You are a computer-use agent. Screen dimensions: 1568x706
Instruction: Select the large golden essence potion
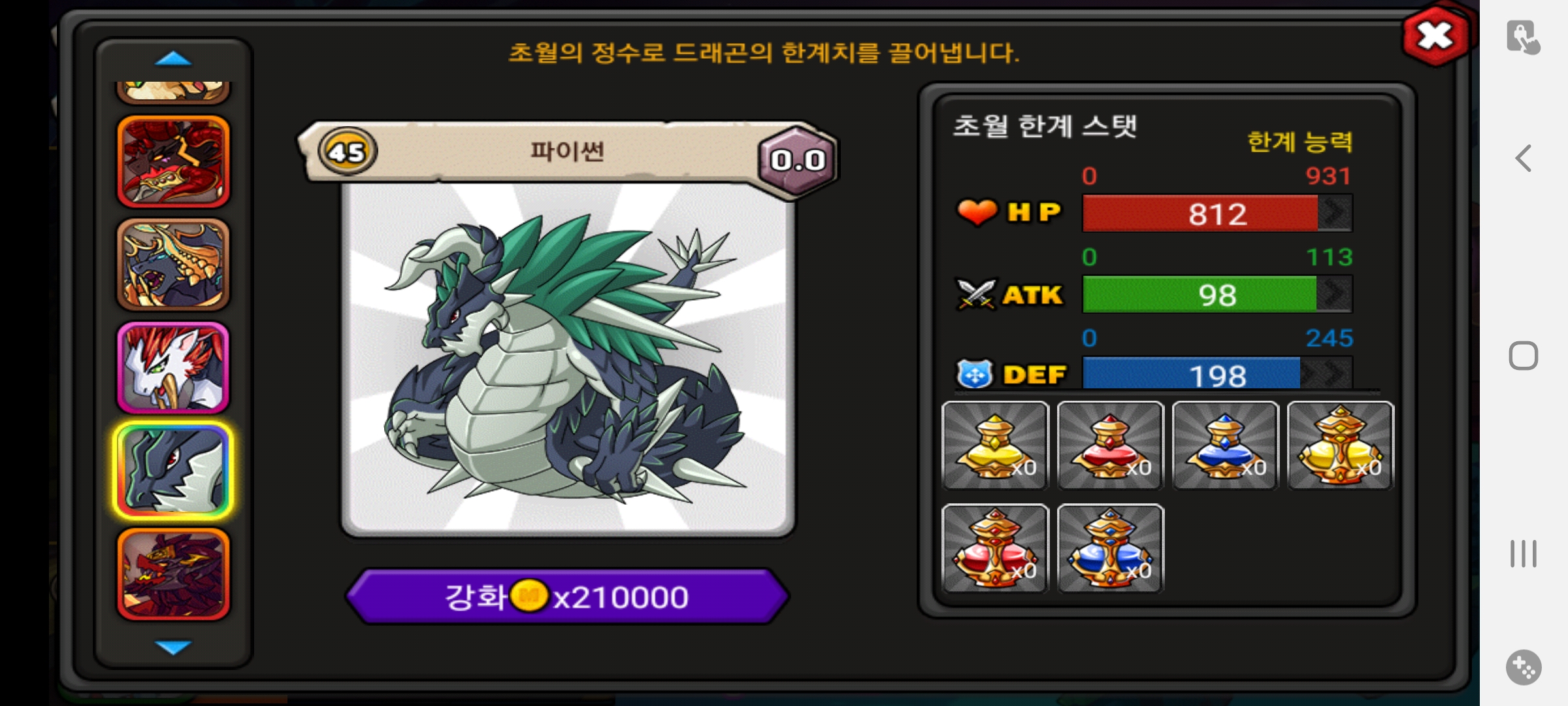pyautogui.click(x=1340, y=446)
